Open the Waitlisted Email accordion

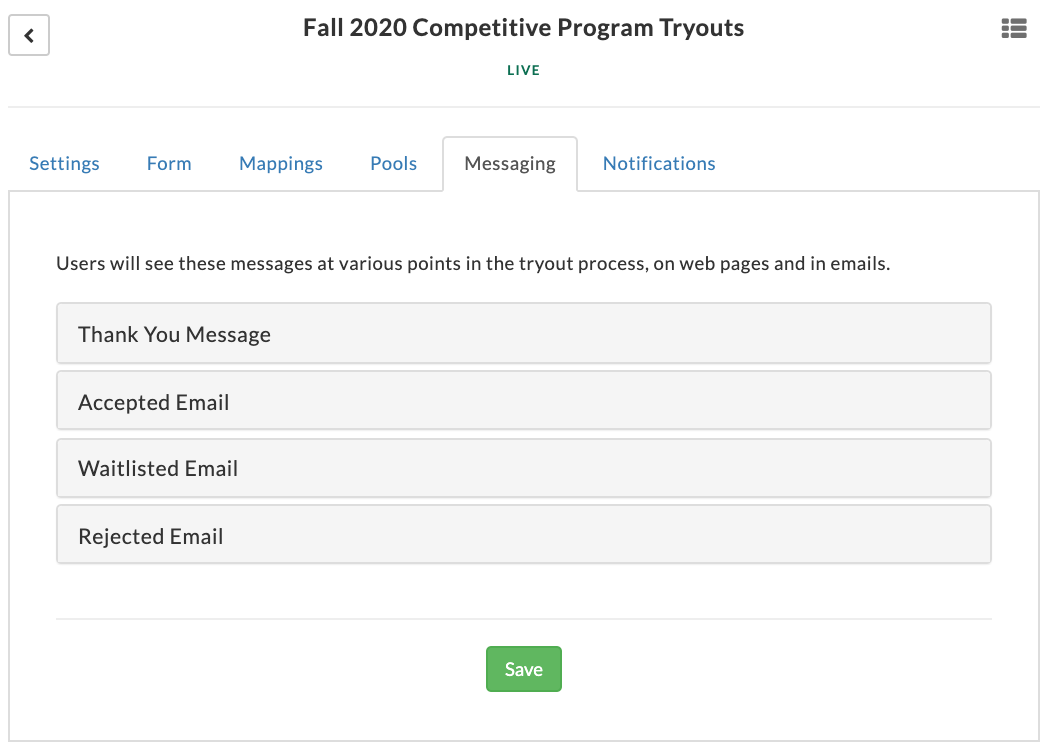tap(523, 468)
